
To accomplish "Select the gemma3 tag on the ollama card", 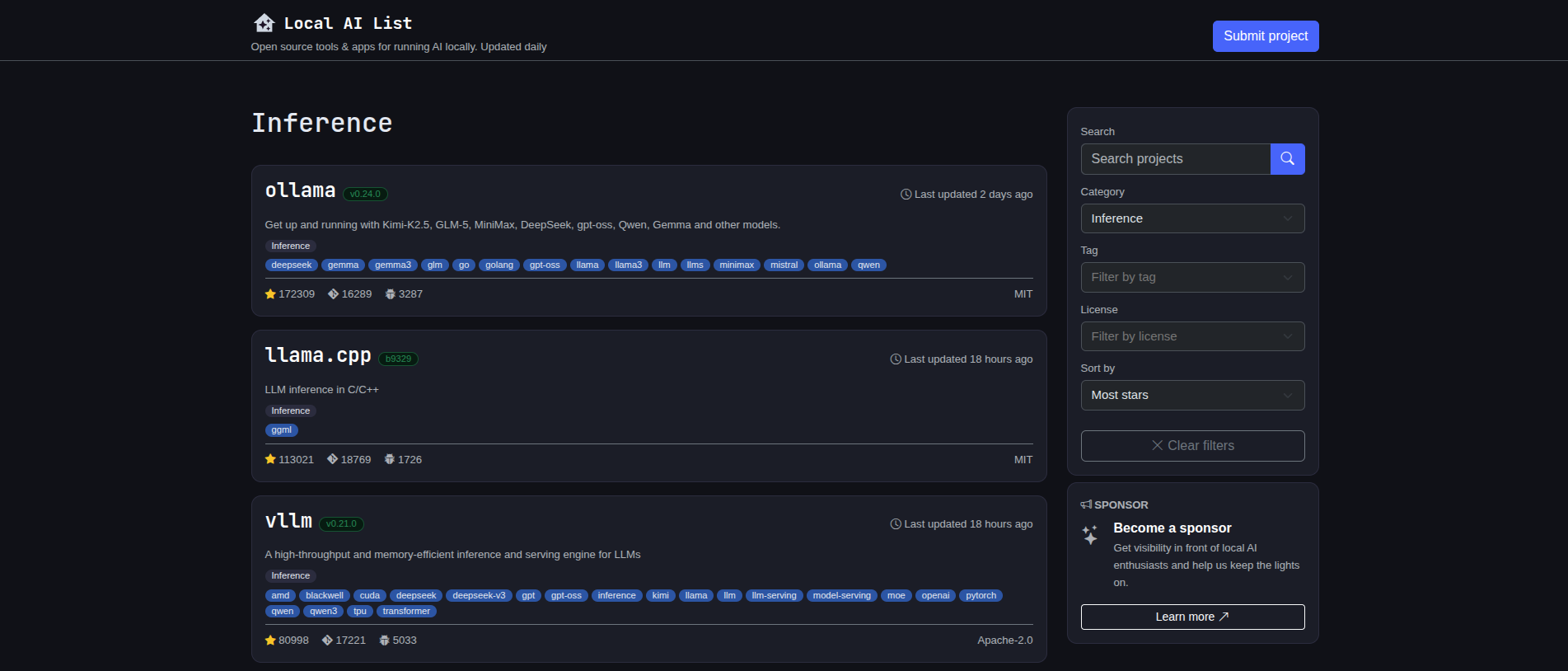I will click(x=393, y=265).
